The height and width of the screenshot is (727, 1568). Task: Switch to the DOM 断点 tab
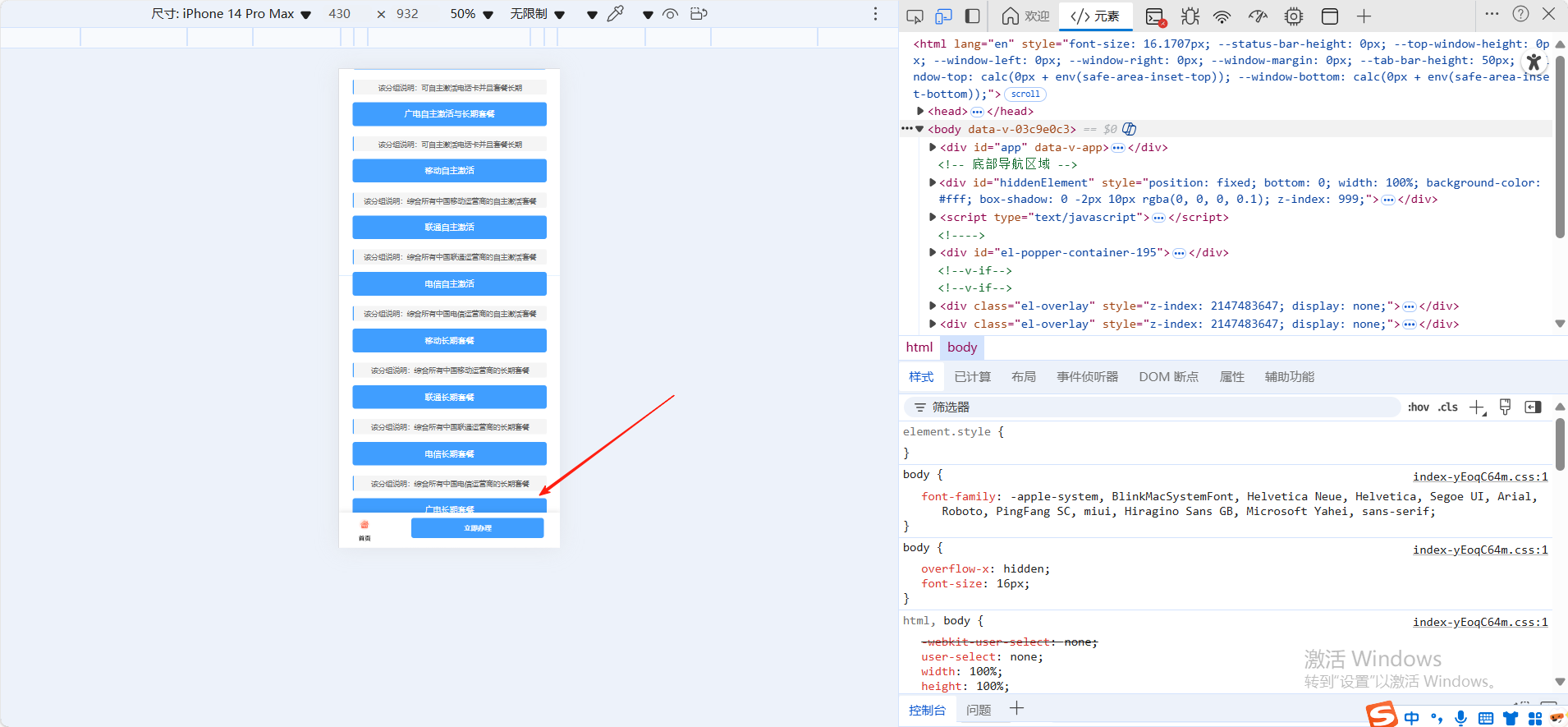(1169, 377)
